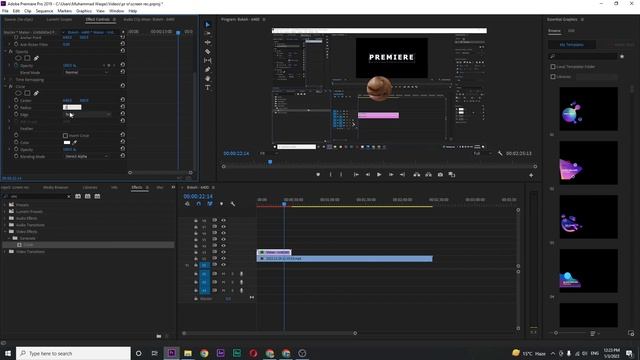Switch to Lumetri Scopes tab
The image size is (640, 360).
click(x=59, y=19)
